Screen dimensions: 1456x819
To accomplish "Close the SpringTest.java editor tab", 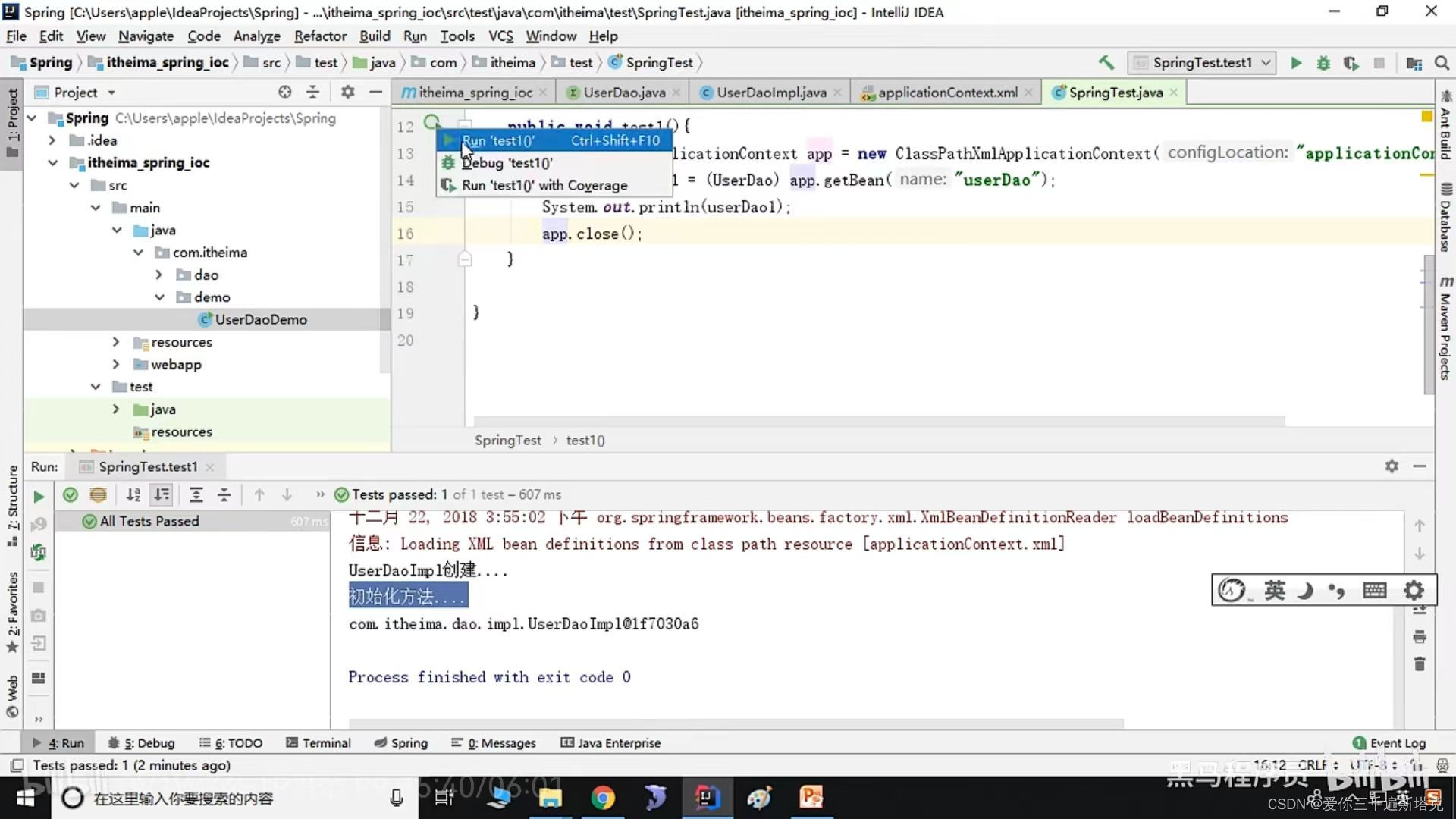I will (1174, 93).
